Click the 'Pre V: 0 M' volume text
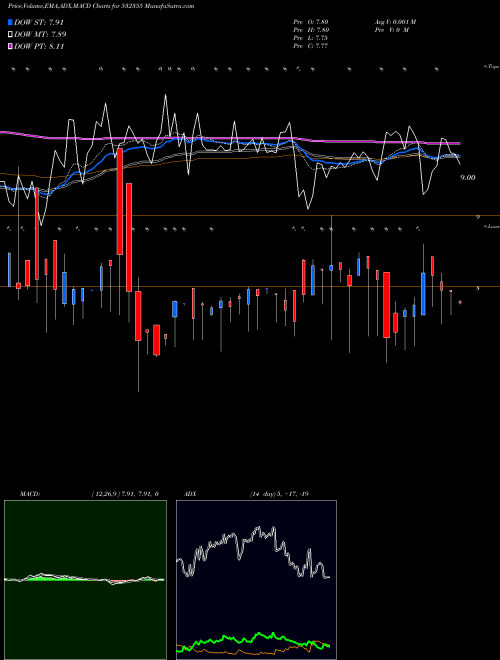Screen dimensions: 500x660 coord(391,30)
